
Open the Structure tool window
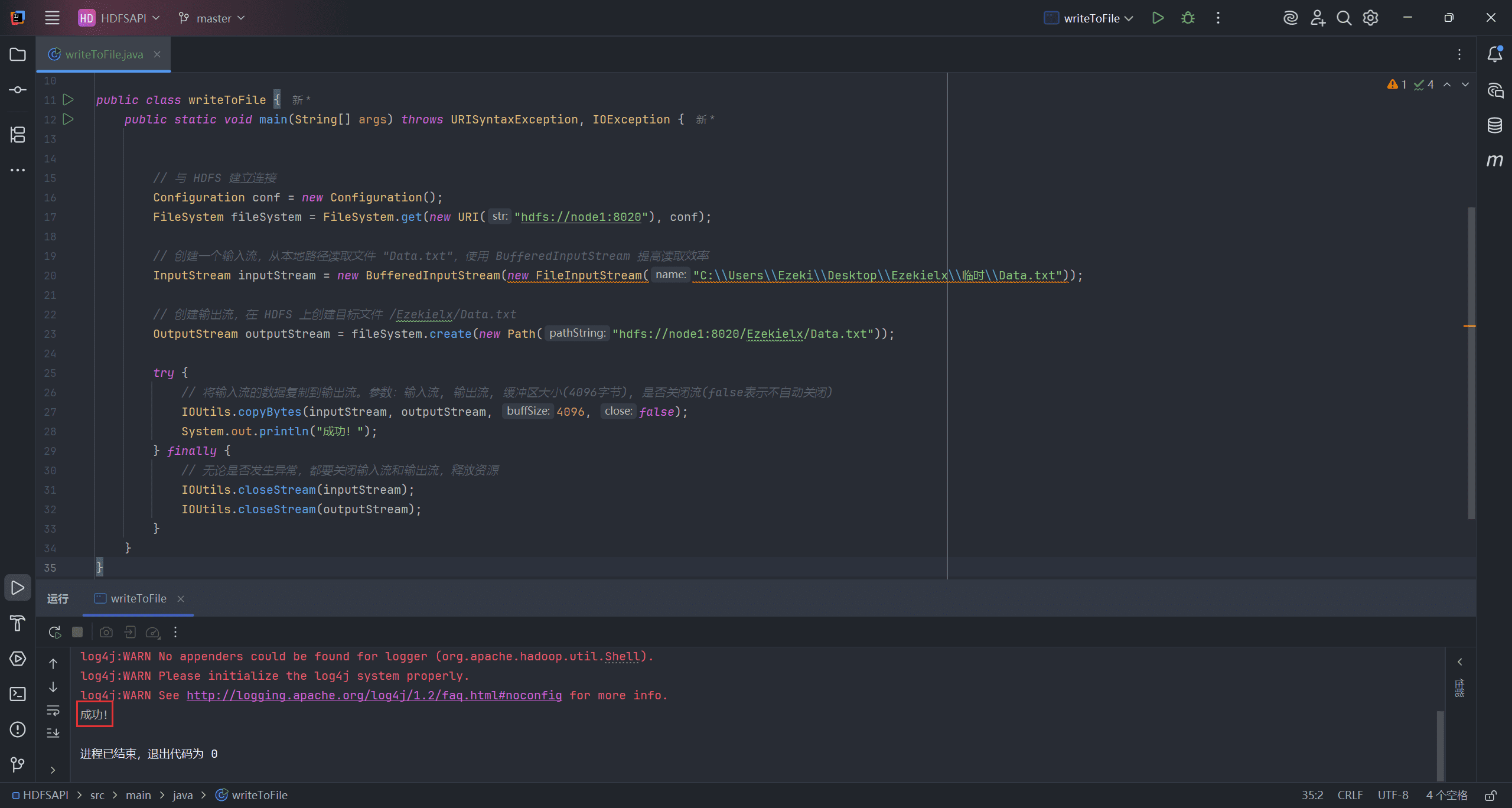(x=18, y=135)
